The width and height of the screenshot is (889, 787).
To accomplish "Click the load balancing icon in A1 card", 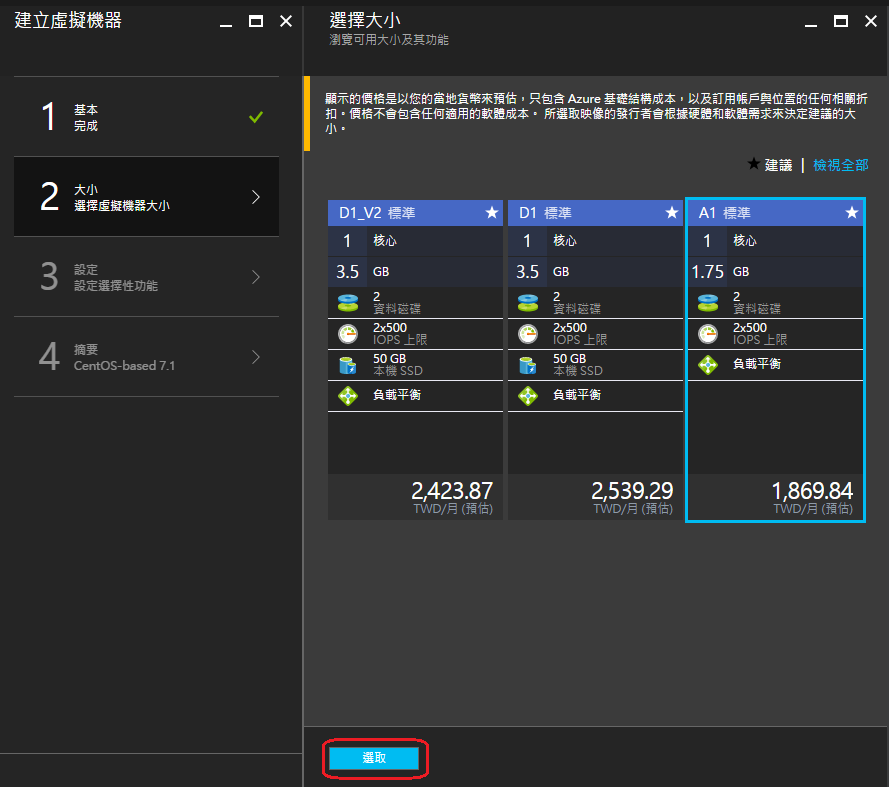I will pyautogui.click(x=708, y=365).
